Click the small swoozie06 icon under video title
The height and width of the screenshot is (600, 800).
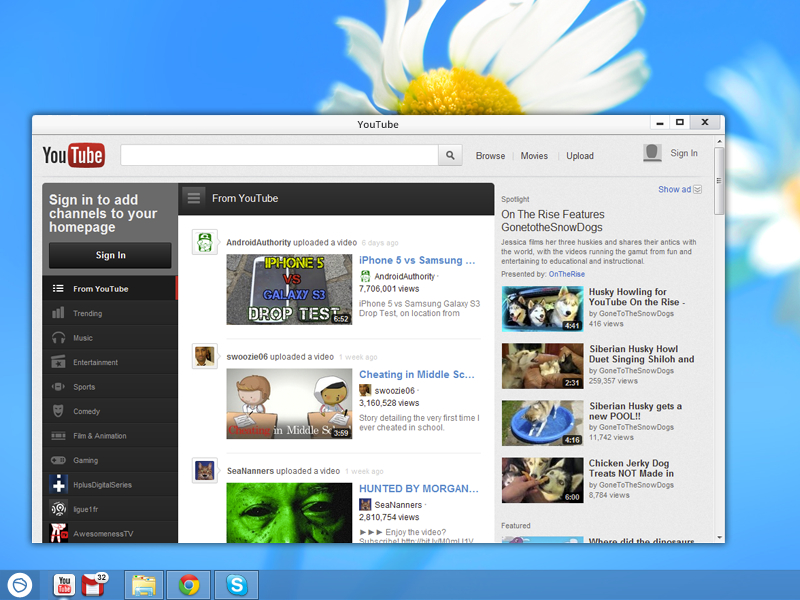pyautogui.click(x=365, y=390)
